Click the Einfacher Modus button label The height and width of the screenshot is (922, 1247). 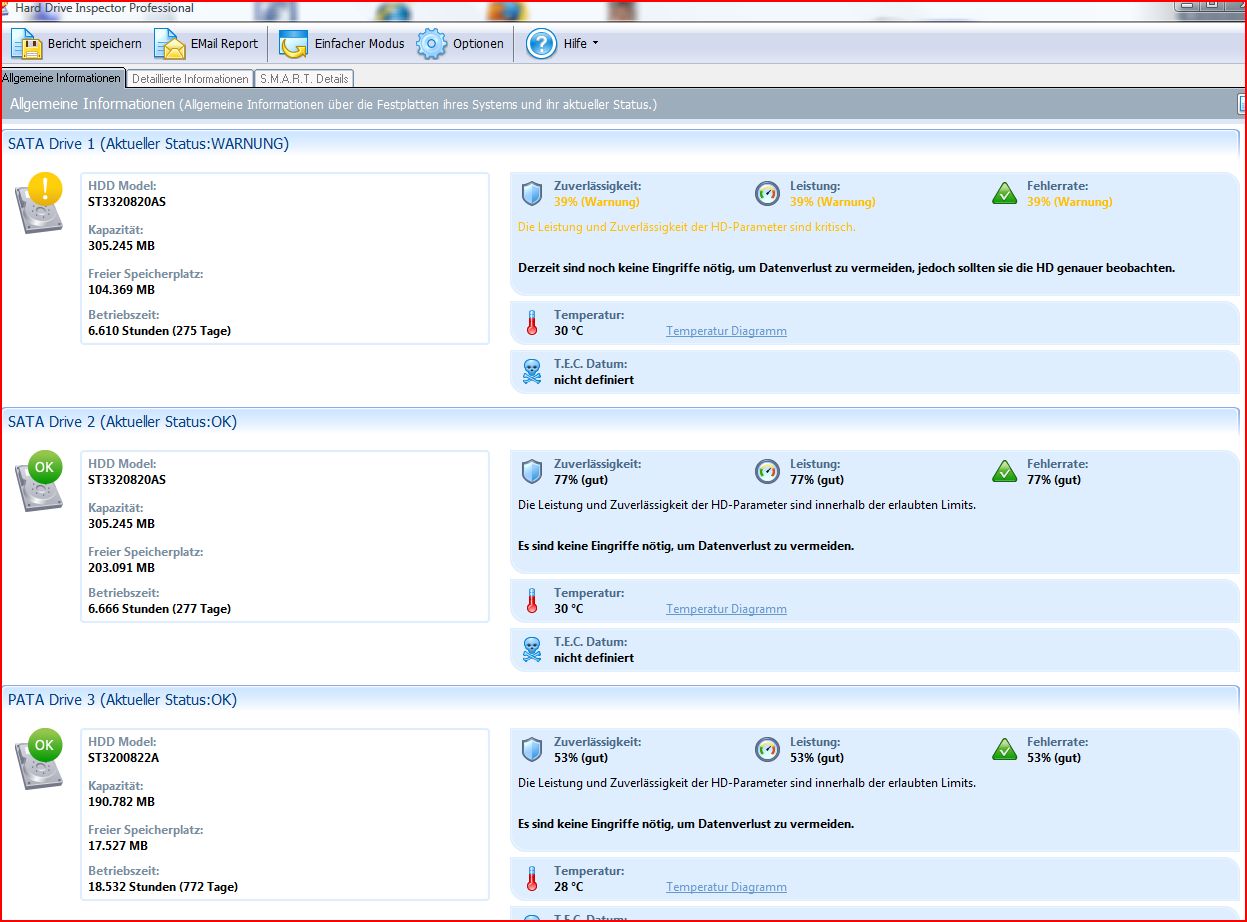(360, 44)
